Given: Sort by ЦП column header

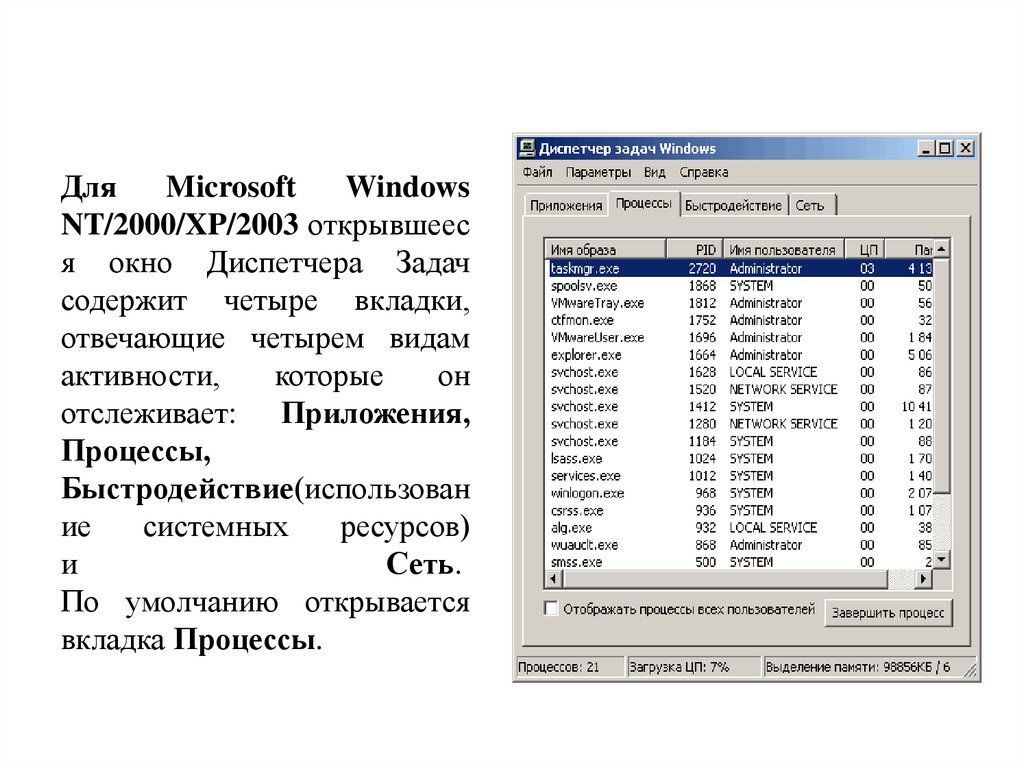Looking at the screenshot, I should 865,250.
